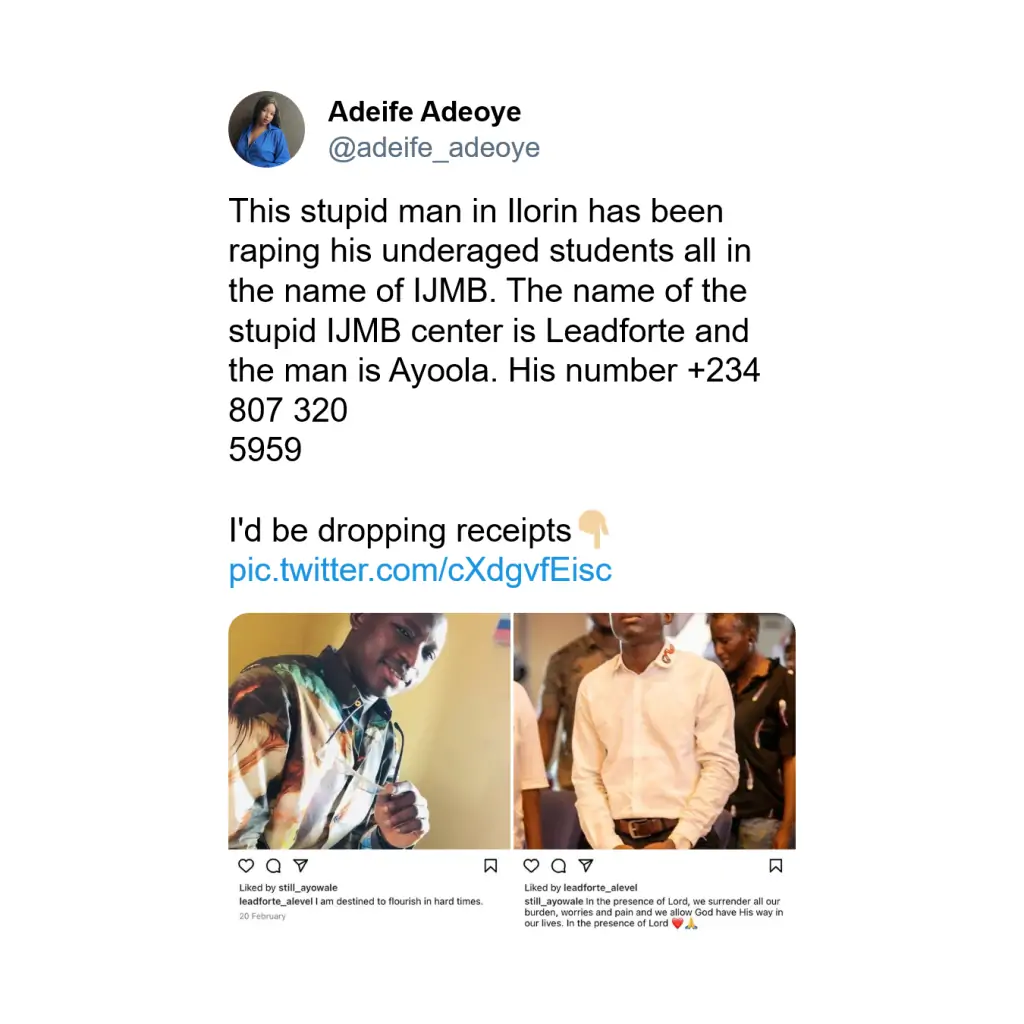The image size is (1024, 1024).
Task: Like the left post with the heart icon
Action: point(246,866)
